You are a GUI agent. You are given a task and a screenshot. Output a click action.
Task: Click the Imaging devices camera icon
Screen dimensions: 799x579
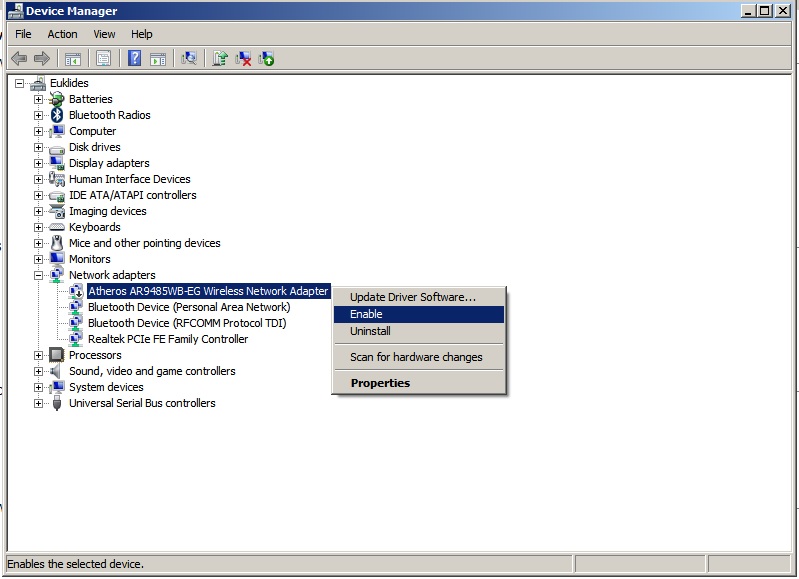point(57,211)
